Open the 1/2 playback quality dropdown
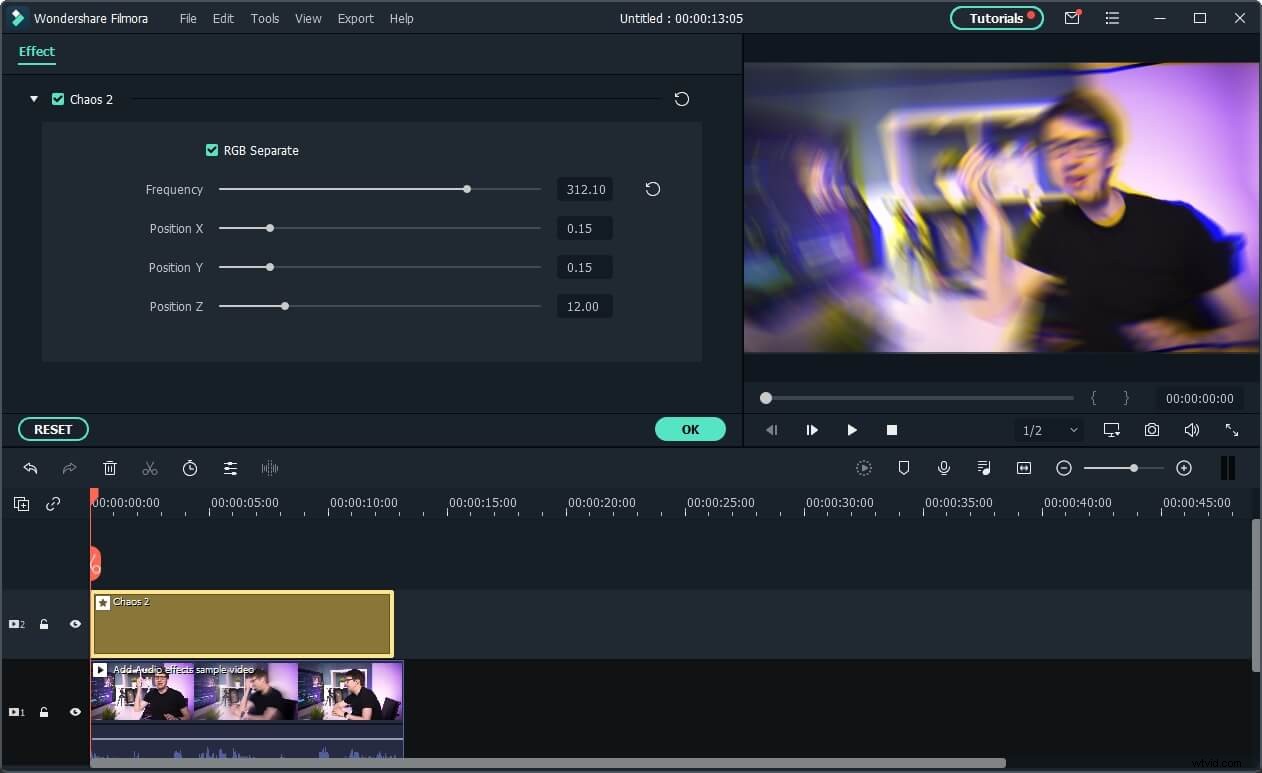The width and height of the screenshot is (1262, 773). point(1048,429)
